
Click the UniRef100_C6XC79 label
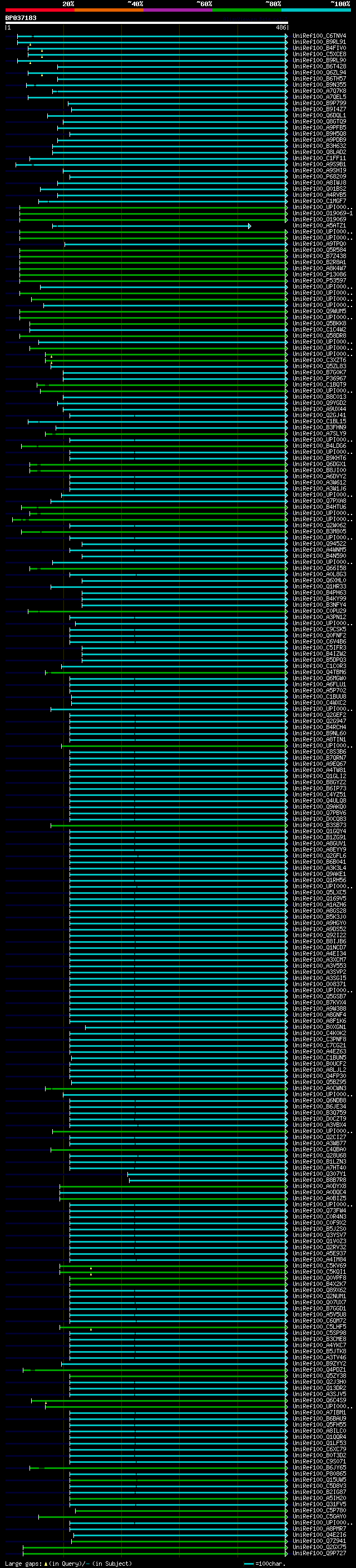click(319, 1450)
